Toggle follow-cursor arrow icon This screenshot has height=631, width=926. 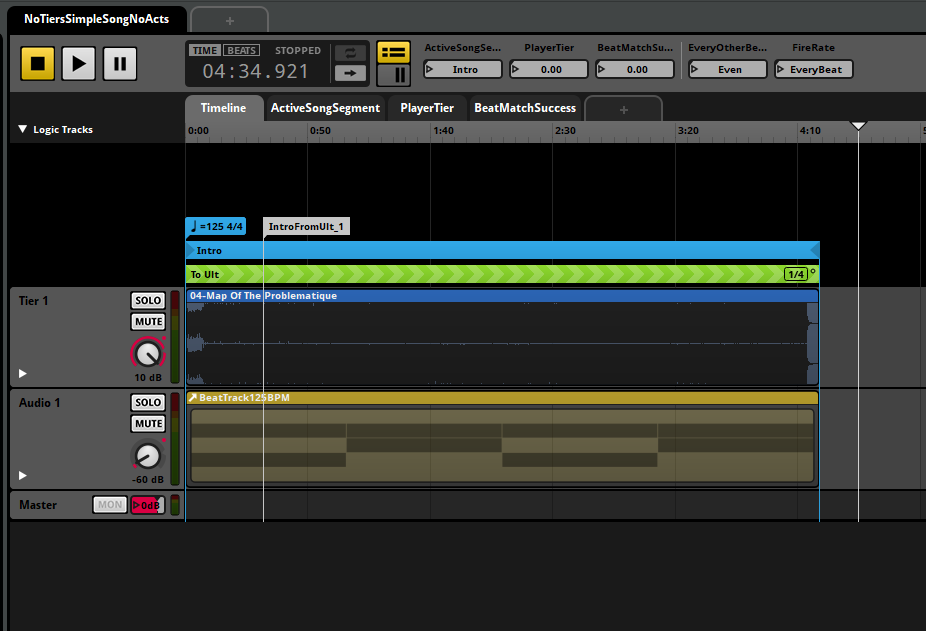(x=350, y=73)
